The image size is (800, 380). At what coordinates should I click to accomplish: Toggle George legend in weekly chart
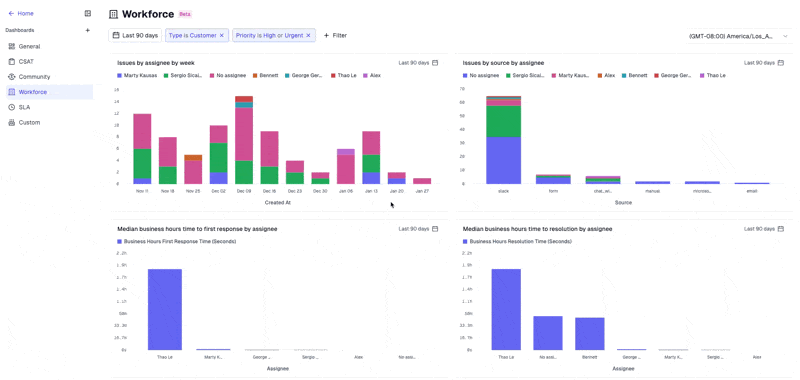tap(304, 75)
